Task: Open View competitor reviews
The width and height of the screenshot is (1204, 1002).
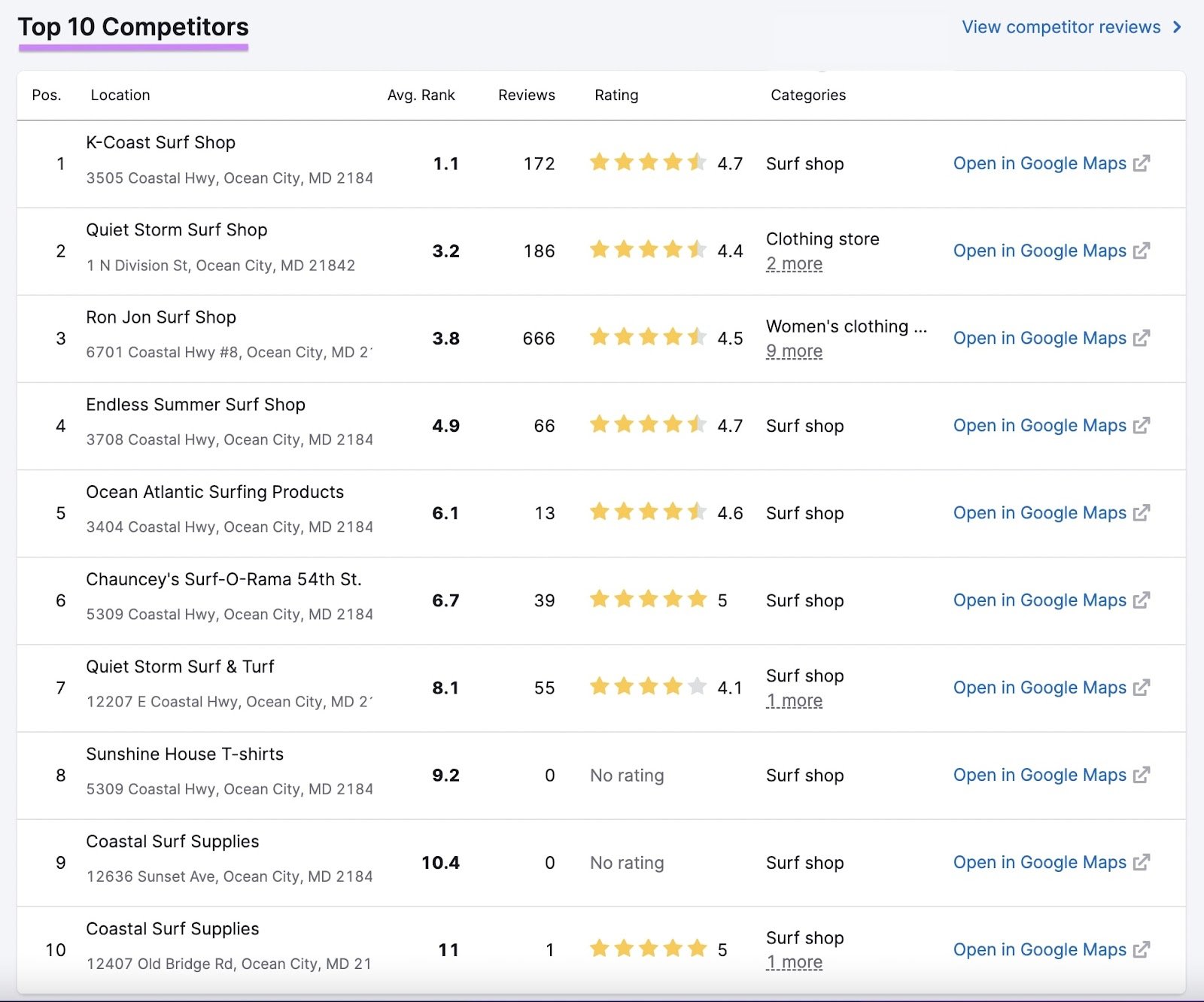Action: [x=1061, y=26]
